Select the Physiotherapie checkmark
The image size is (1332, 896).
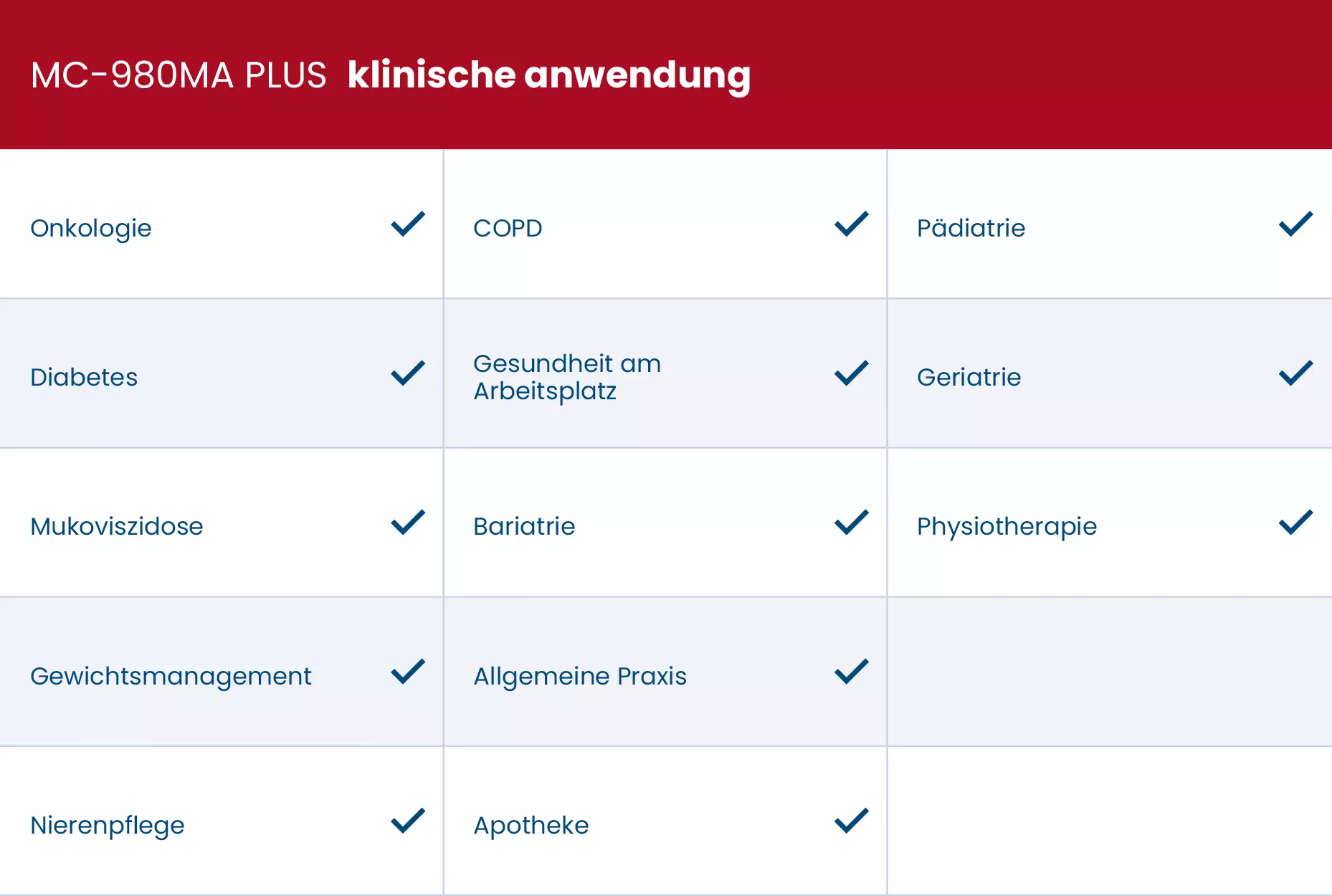[x=1296, y=523]
